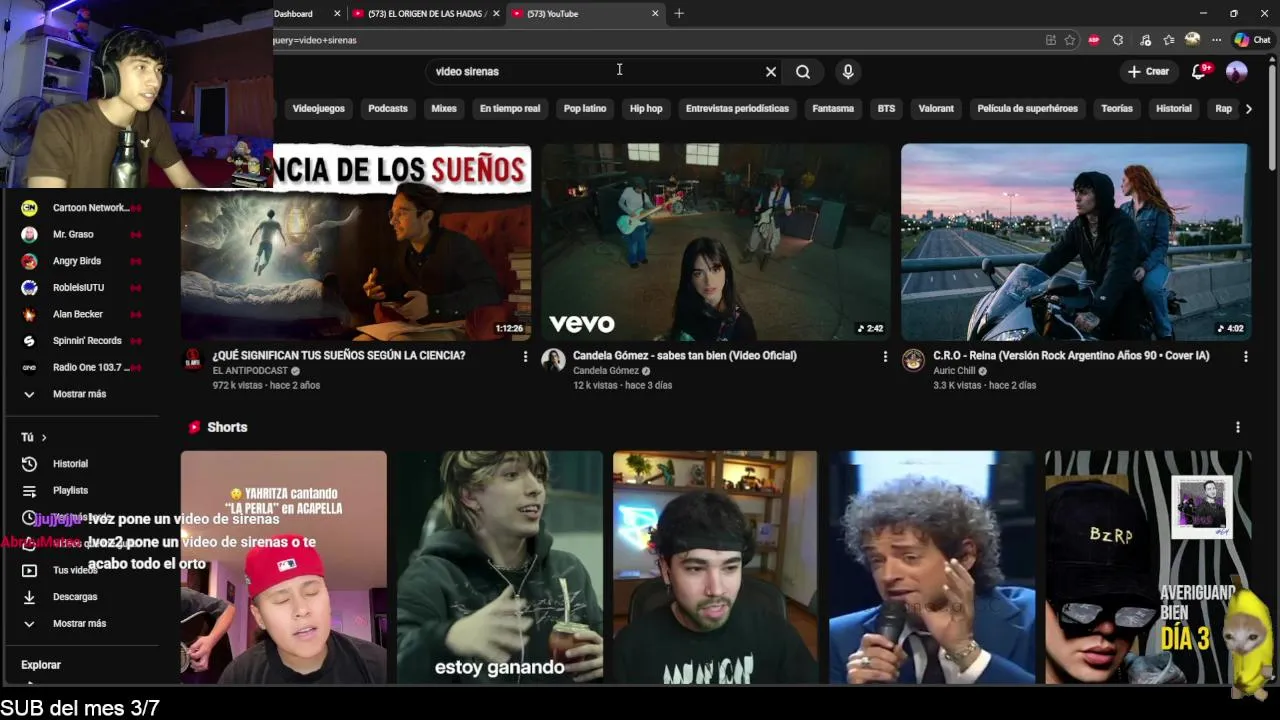Open browser favorites list icon
Image resolution: width=1280 pixels, height=720 pixels.
coord(1169,40)
